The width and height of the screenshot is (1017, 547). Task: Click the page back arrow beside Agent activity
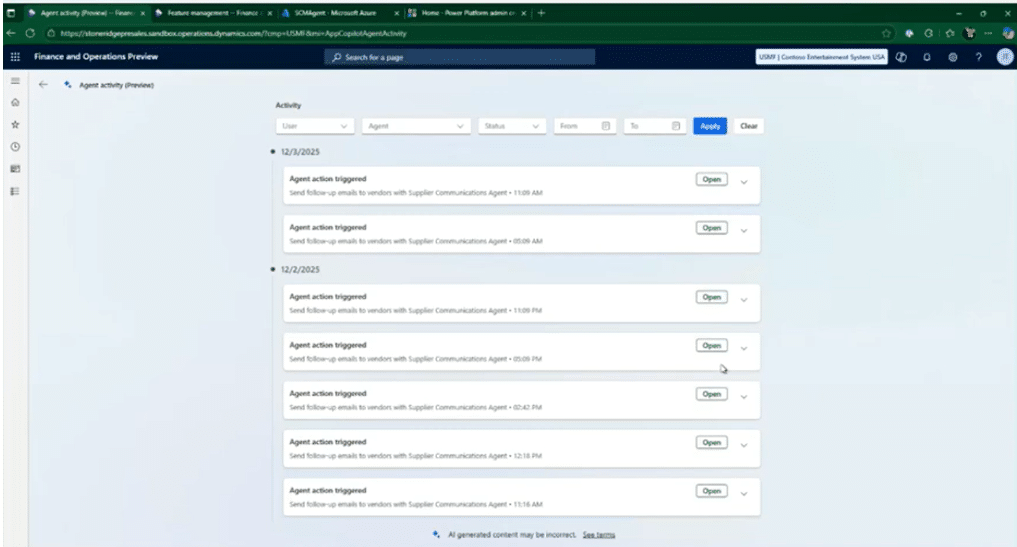click(x=43, y=84)
